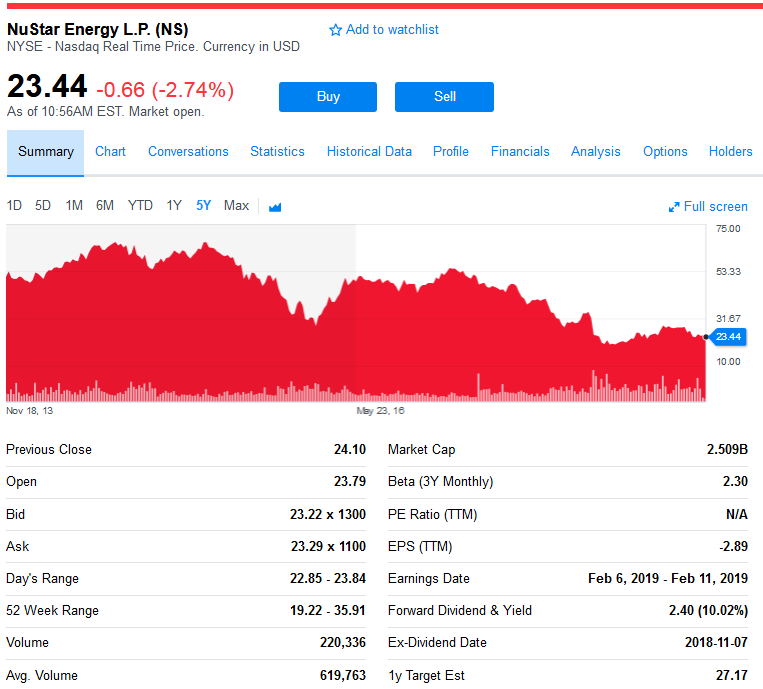Set the chart range to 1D
The width and height of the screenshot is (763, 689).
click(x=14, y=206)
